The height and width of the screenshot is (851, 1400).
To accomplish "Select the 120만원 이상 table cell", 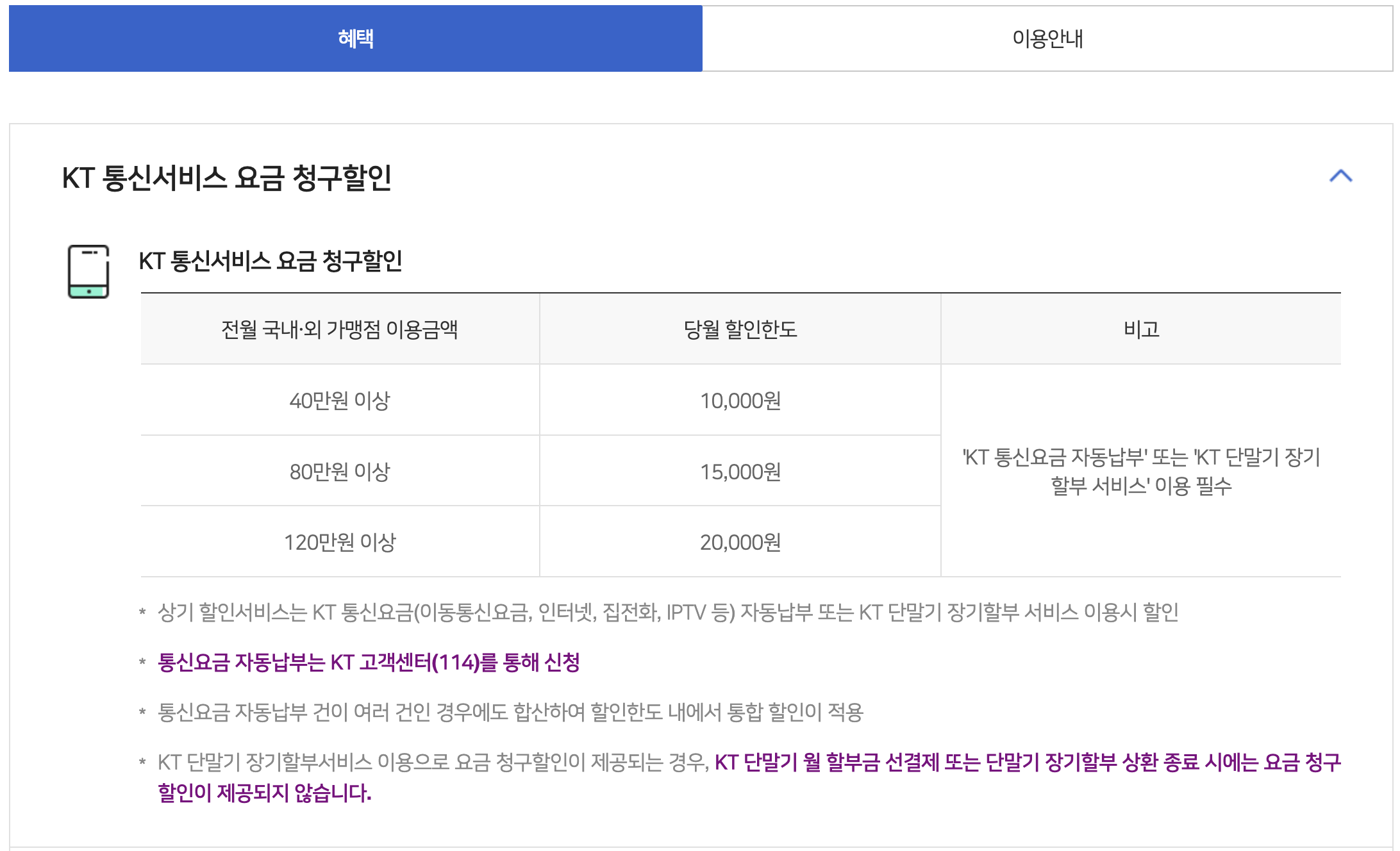I will click(x=340, y=542).
